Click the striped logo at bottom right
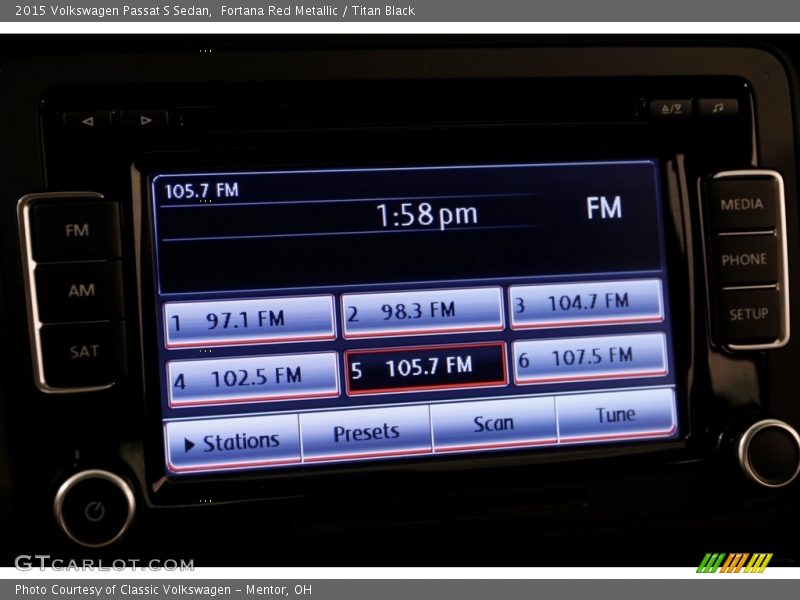The image size is (800, 600). click(734, 562)
